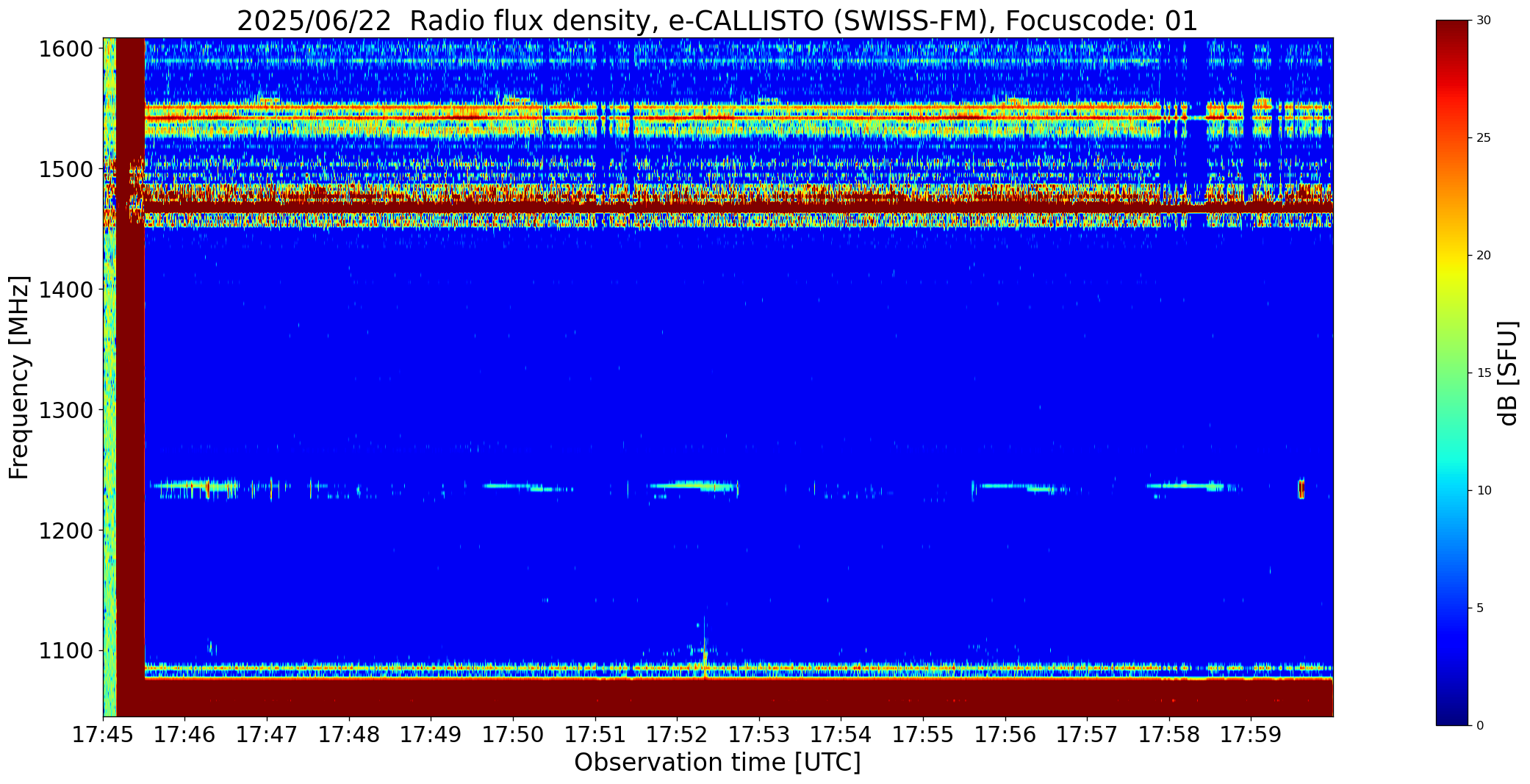Viewport: 1530px width, 784px height.
Task: Click the 1500 frequency axis label
Action: (66, 170)
